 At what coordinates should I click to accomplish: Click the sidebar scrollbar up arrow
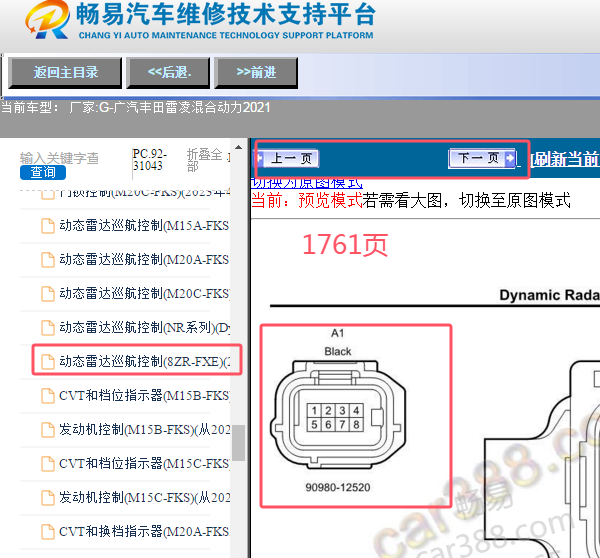point(238,147)
